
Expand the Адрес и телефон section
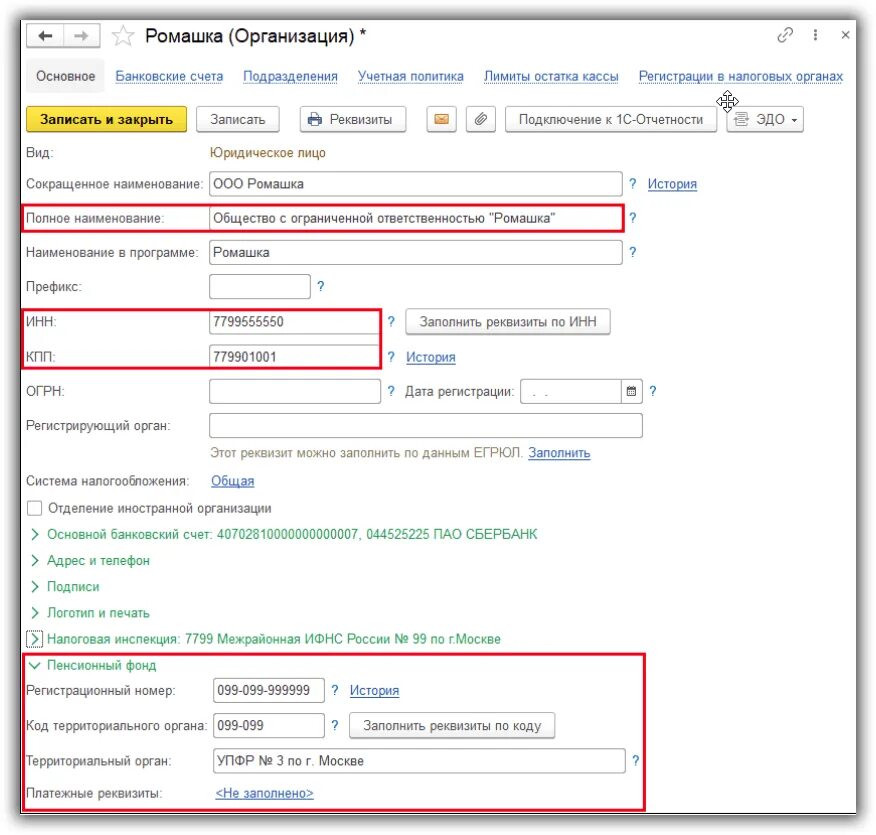[35, 560]
